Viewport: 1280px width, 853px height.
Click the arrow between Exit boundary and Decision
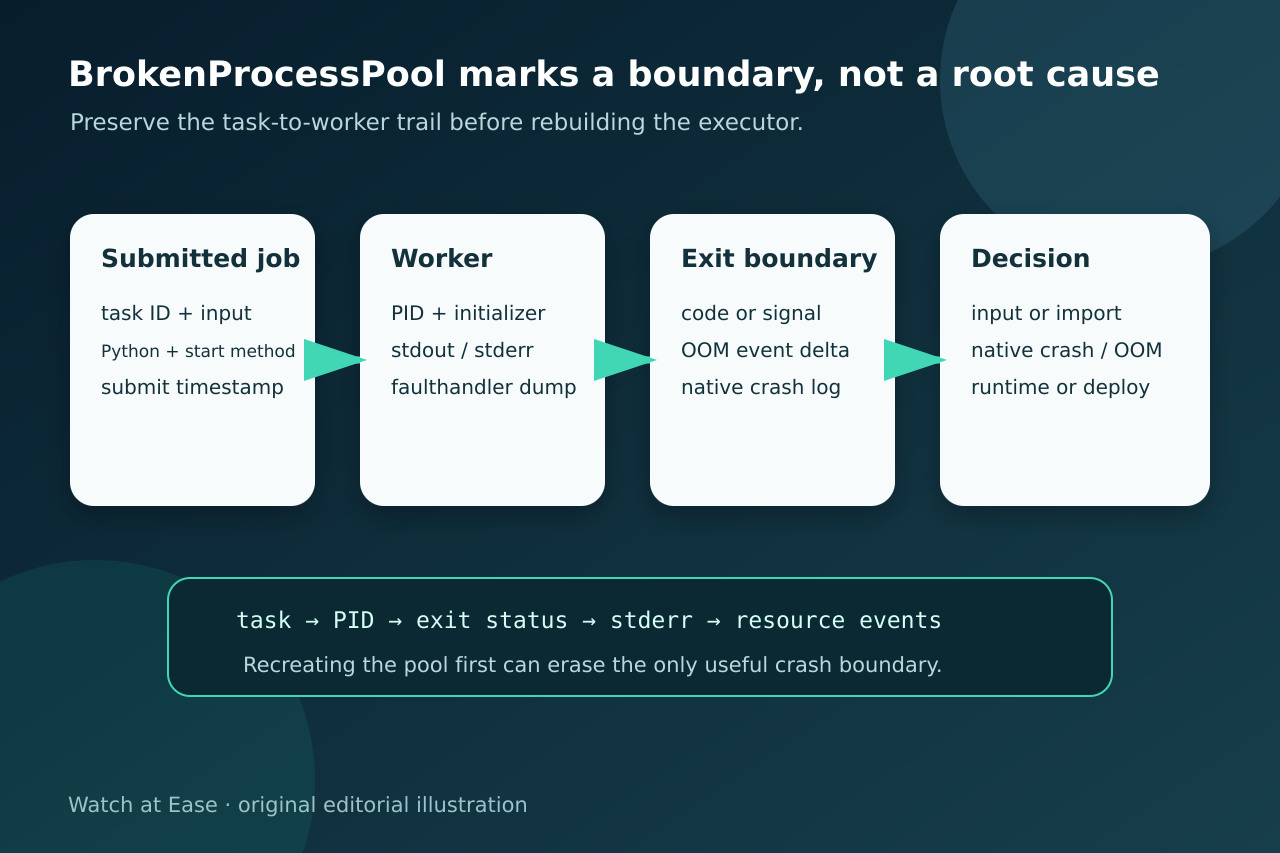tap(915, 360)
